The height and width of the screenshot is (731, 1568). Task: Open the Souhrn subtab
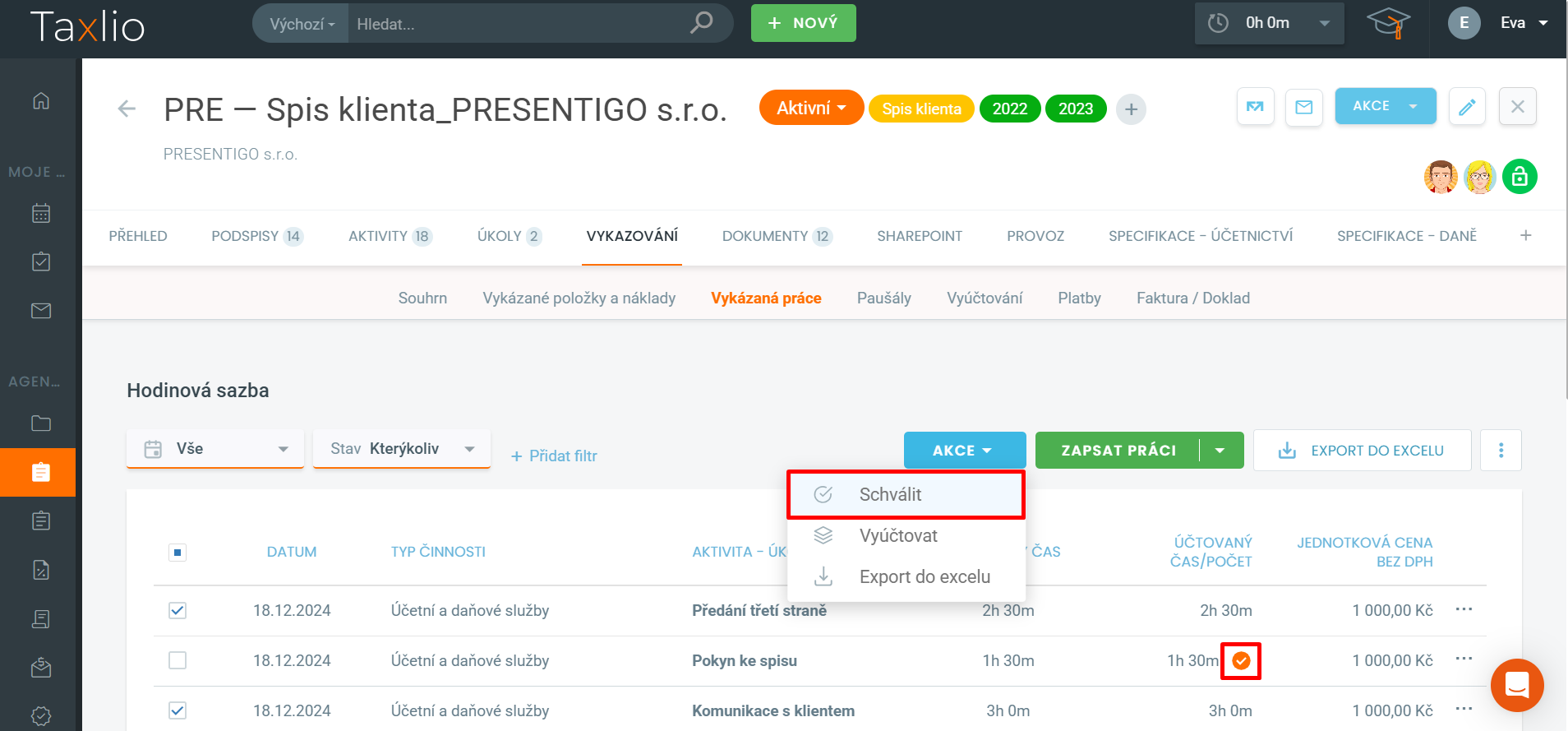(422, 298)
